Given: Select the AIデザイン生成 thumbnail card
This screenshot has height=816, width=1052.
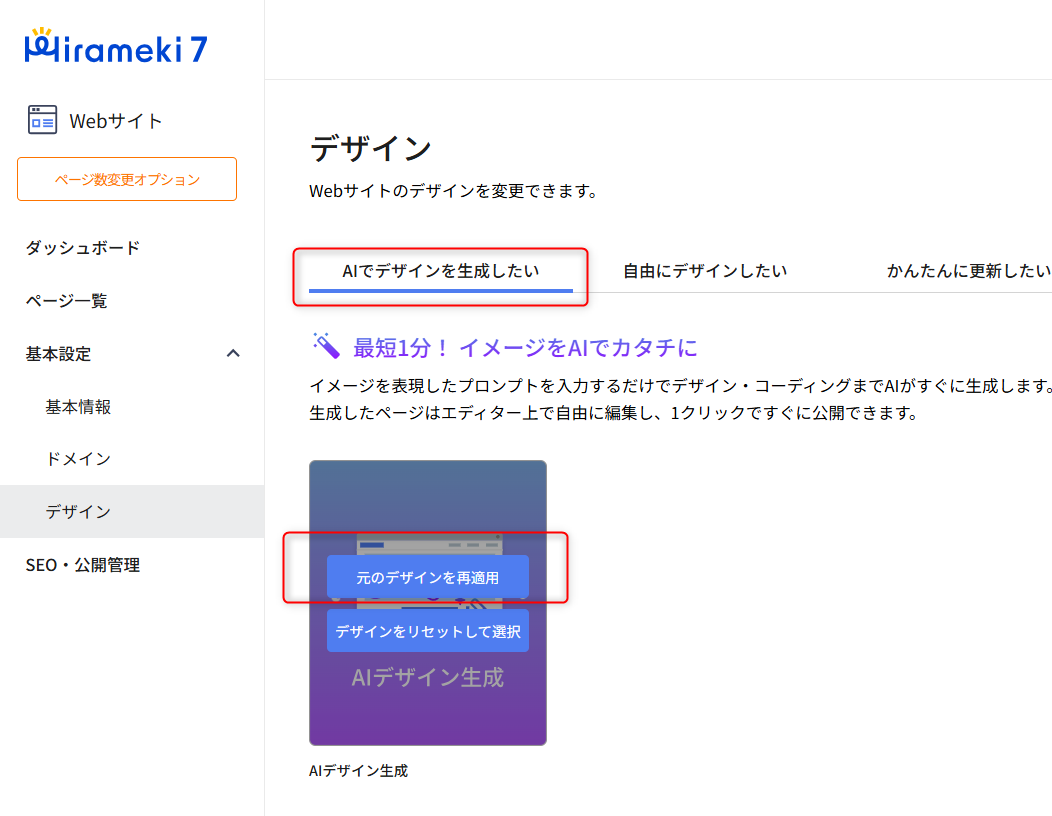Looking at the screenshot, I should [x=428, y=603].
